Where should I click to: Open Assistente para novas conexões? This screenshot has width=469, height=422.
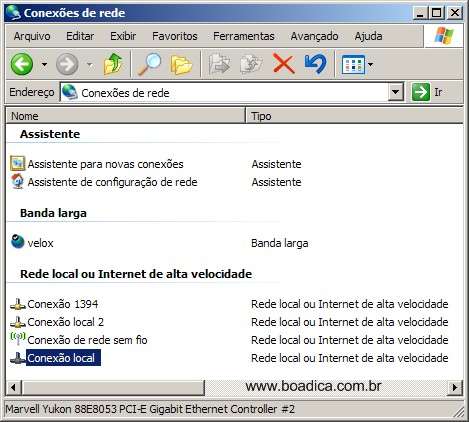[x=105, y=164]
